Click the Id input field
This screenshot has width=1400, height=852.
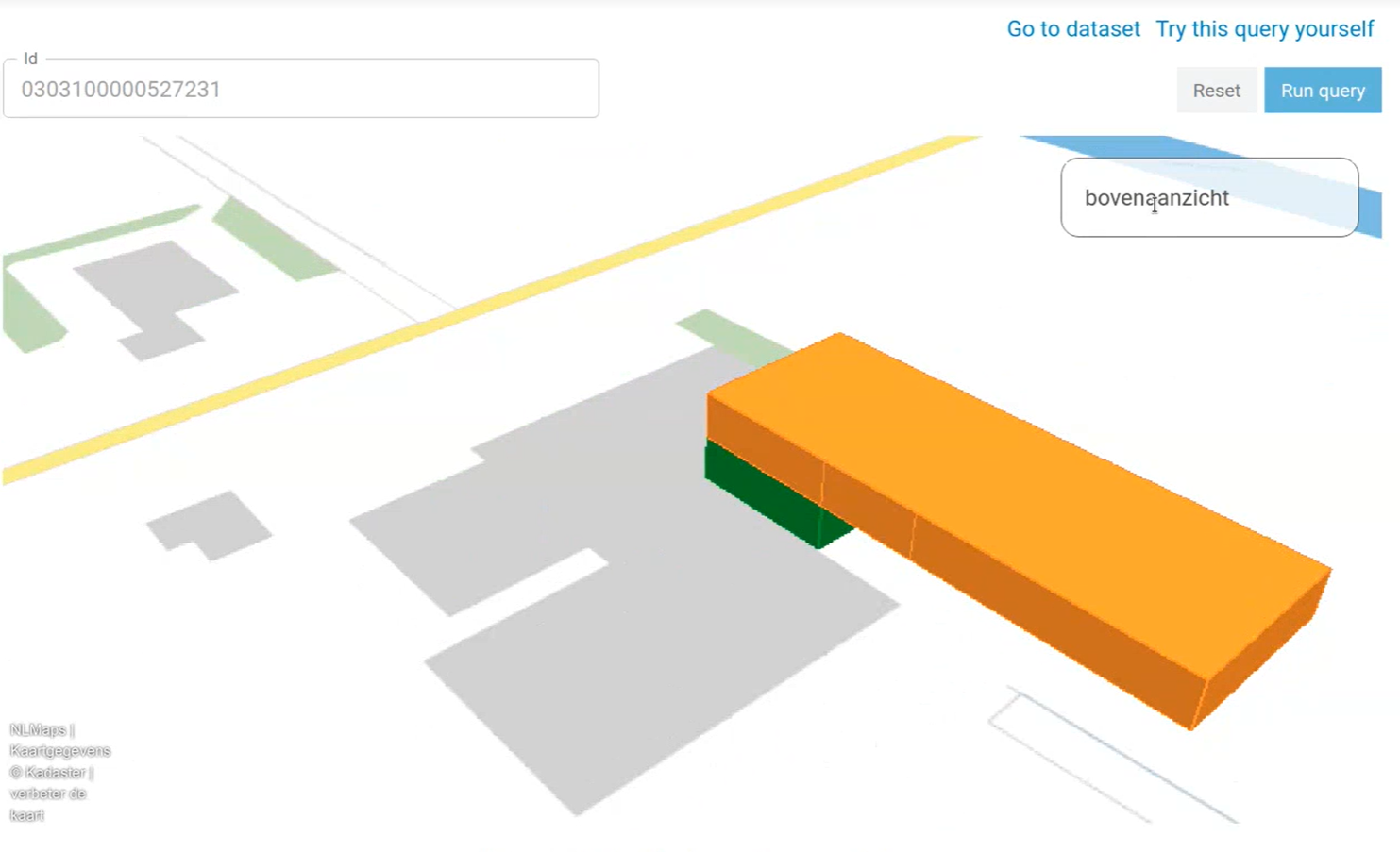(301, 90)
